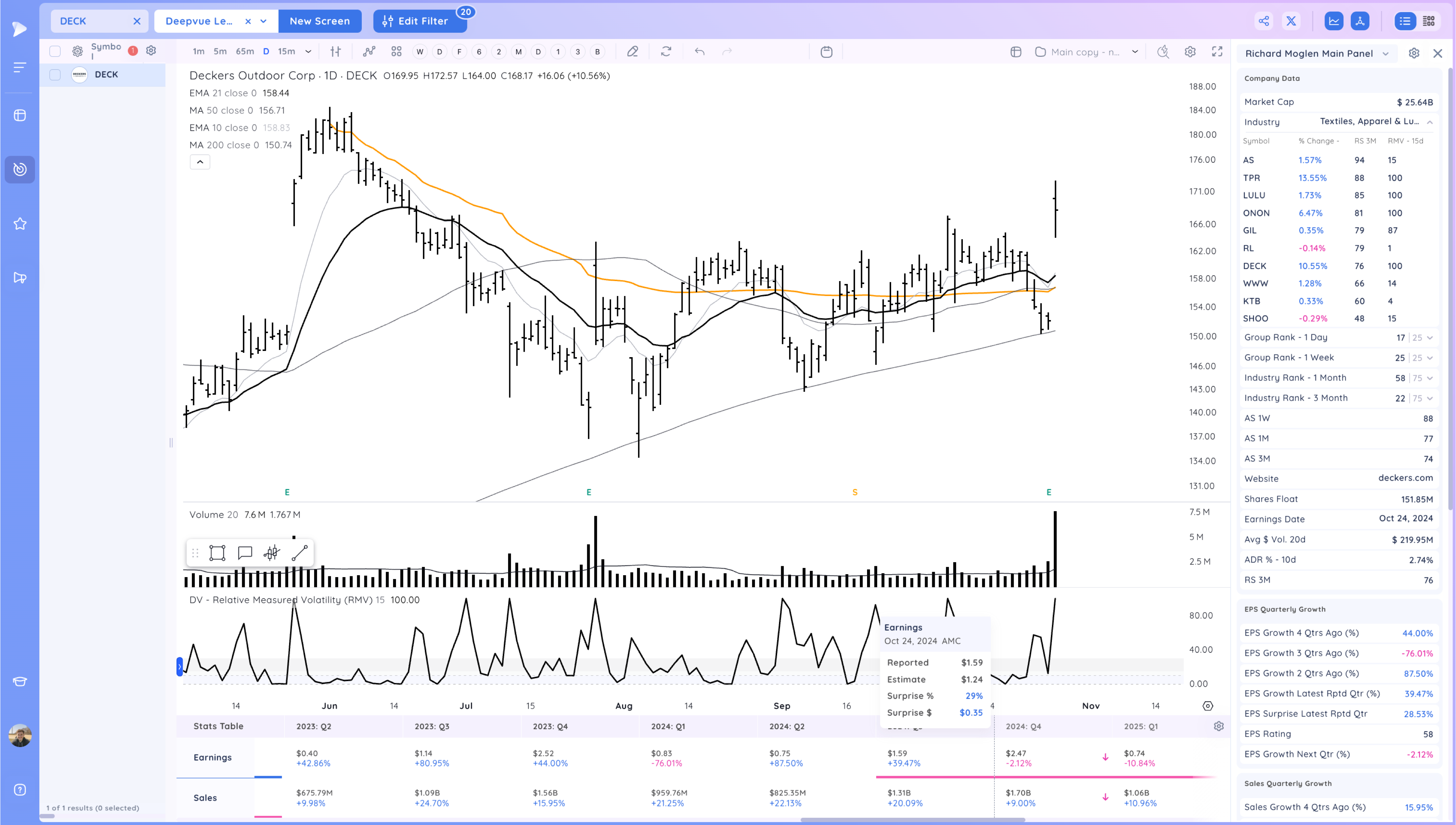The height and width of the screenshot is (825, 1456).
Task: Collapse the indicator legend chevron
Action: coord(200,162)
